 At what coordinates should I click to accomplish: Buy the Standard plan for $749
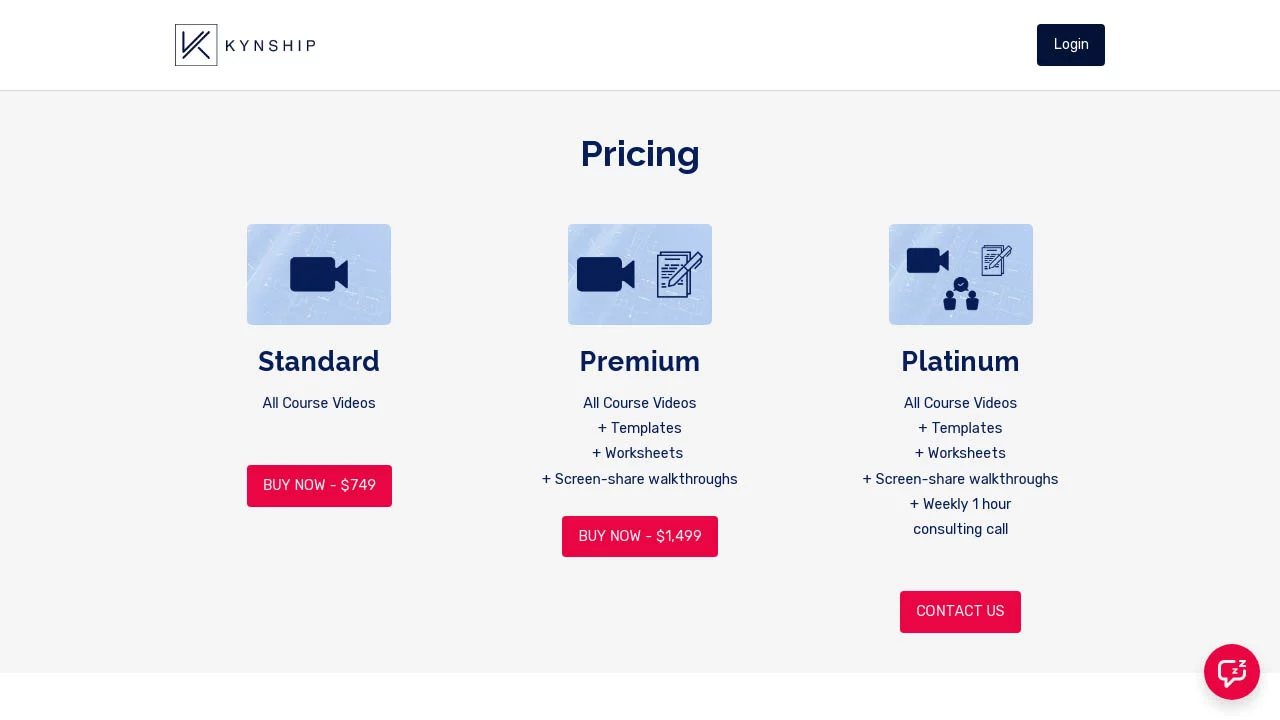319,486
